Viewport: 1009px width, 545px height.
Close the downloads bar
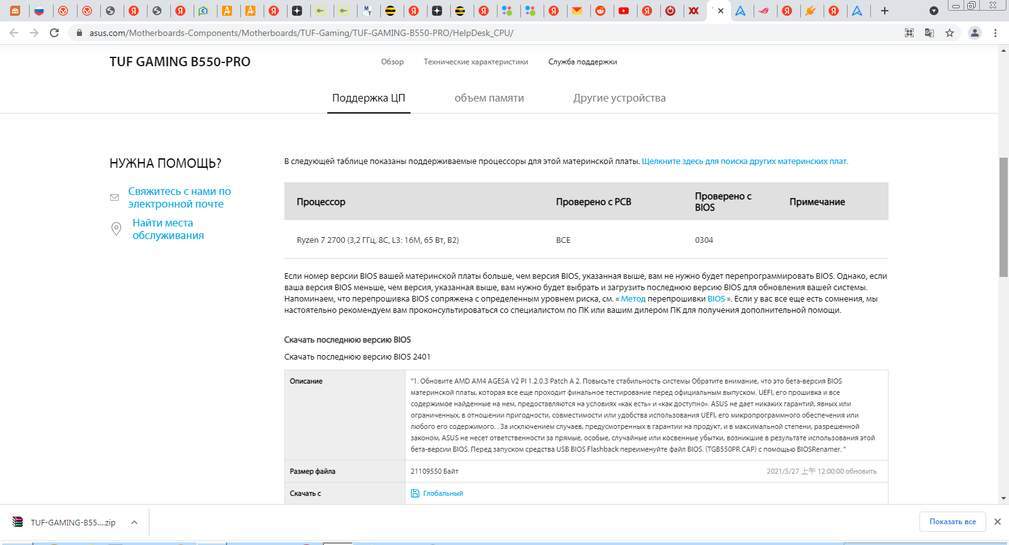[997, 522]
